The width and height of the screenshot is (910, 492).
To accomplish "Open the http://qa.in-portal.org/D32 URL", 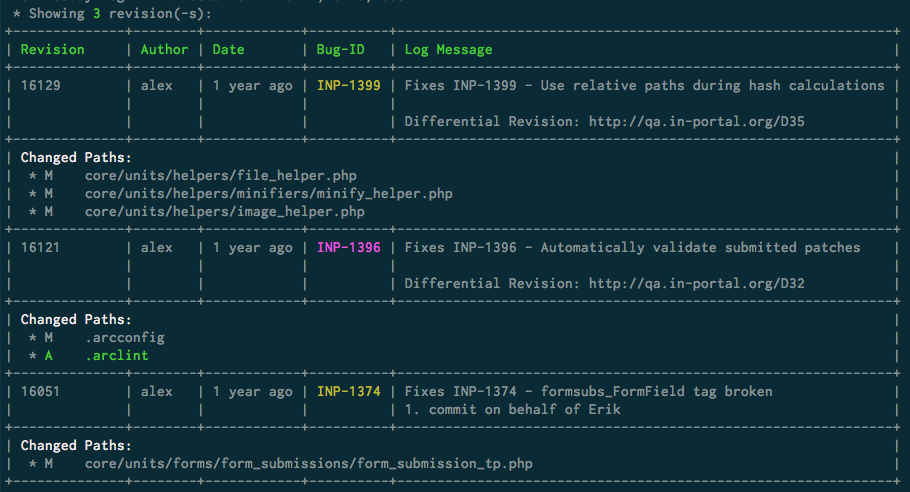I will (x=696, y=283).
